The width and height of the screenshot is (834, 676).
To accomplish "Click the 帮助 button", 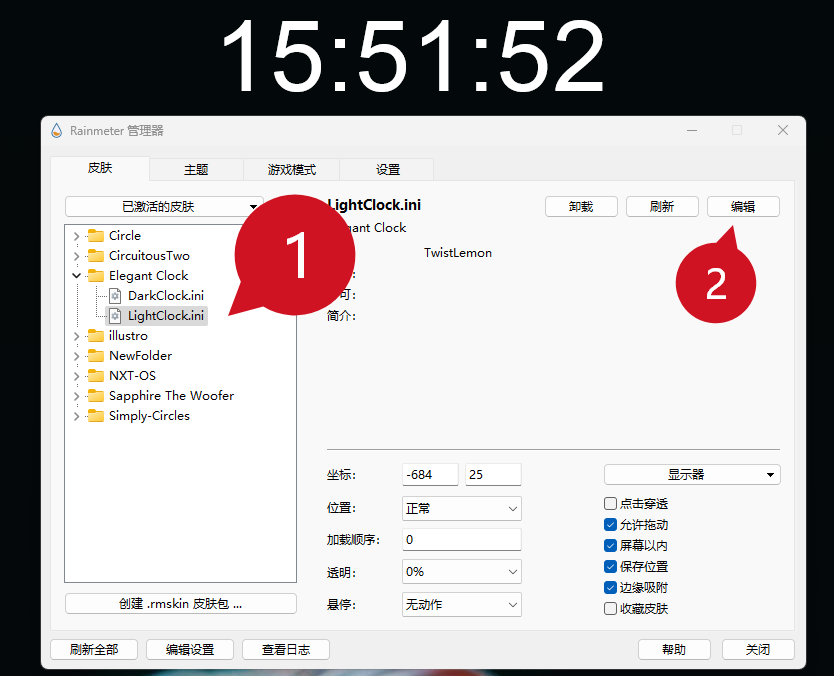I will click(674, 649).
